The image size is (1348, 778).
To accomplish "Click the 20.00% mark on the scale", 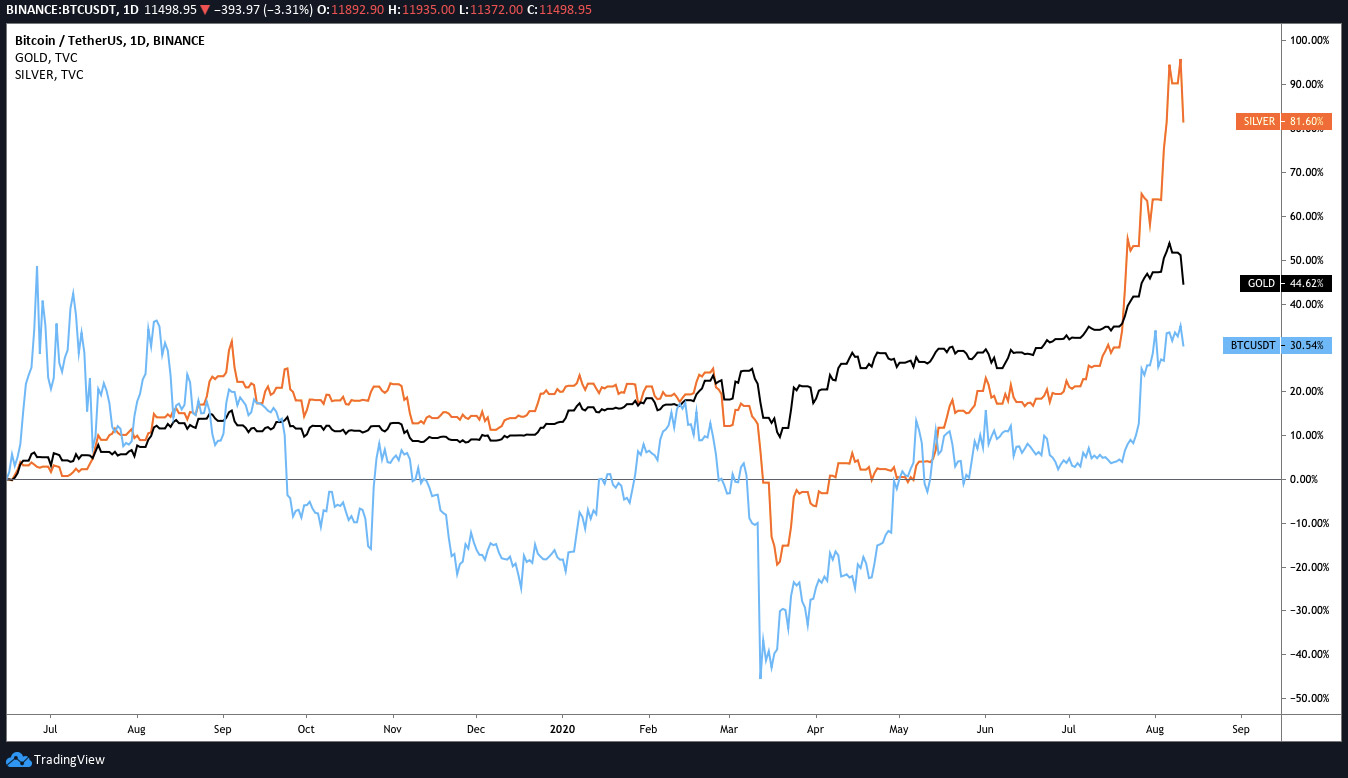I will tap(1309, 391).
